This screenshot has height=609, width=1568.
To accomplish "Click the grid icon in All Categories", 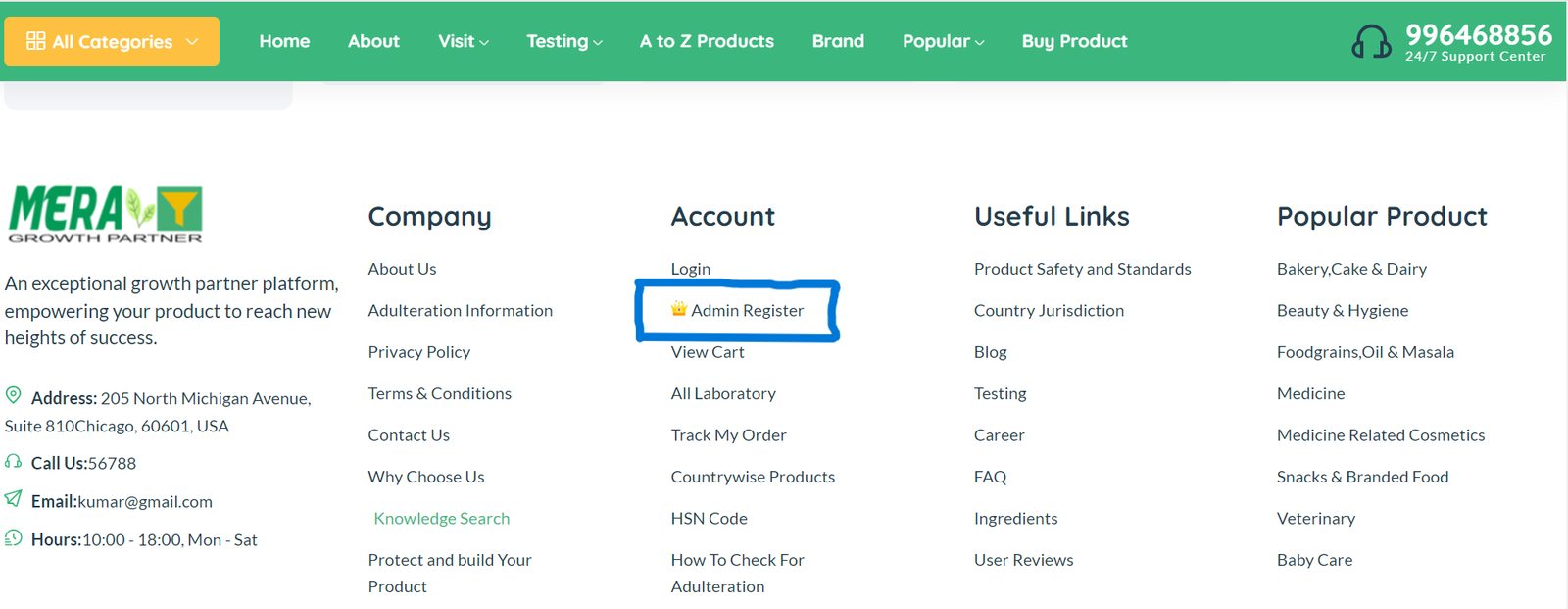I will [x=35, y=41].
